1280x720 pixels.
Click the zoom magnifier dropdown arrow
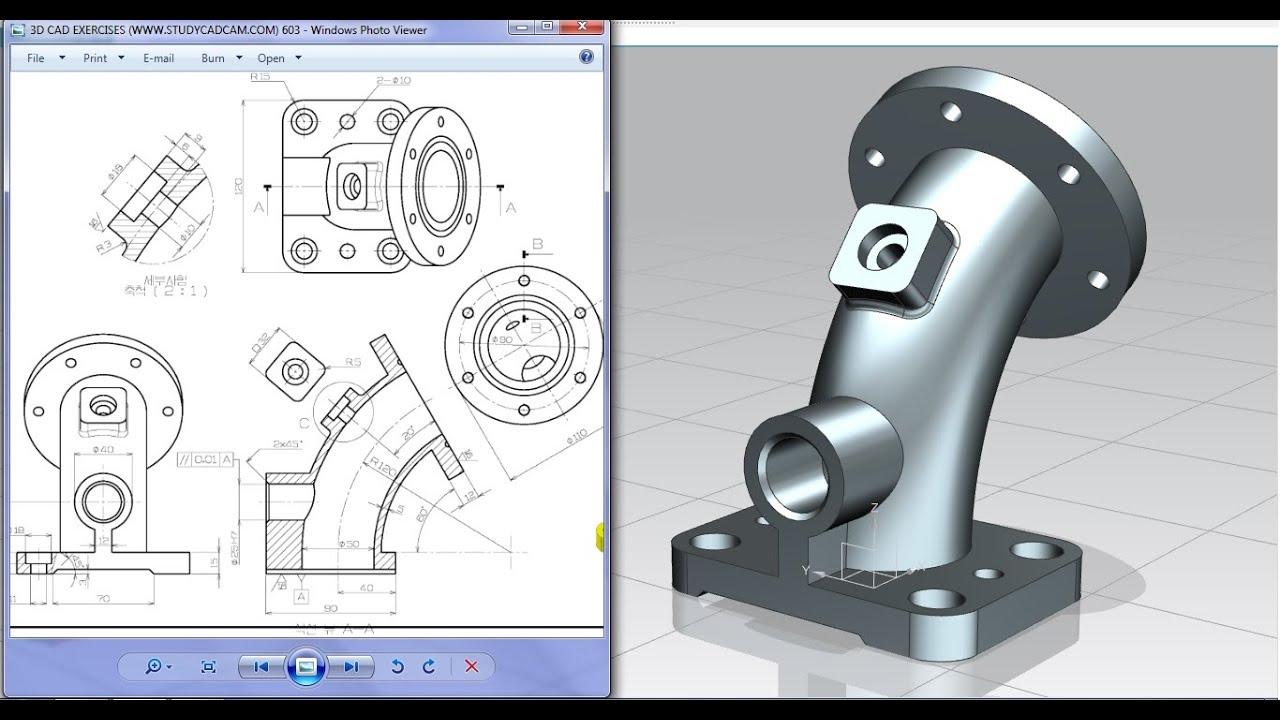(169, 667)
